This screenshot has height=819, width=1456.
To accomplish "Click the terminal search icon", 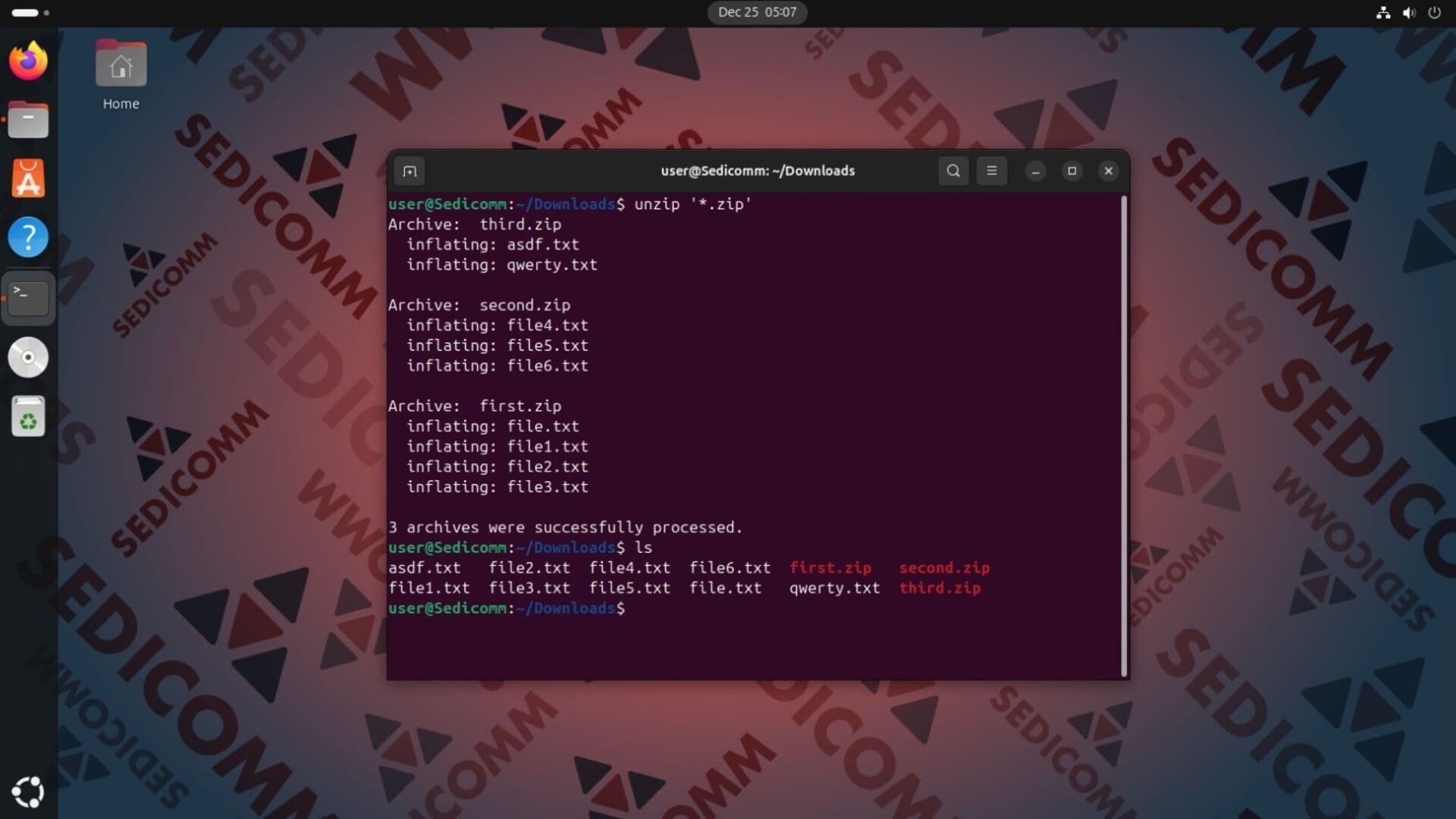I will coord(953,171).
